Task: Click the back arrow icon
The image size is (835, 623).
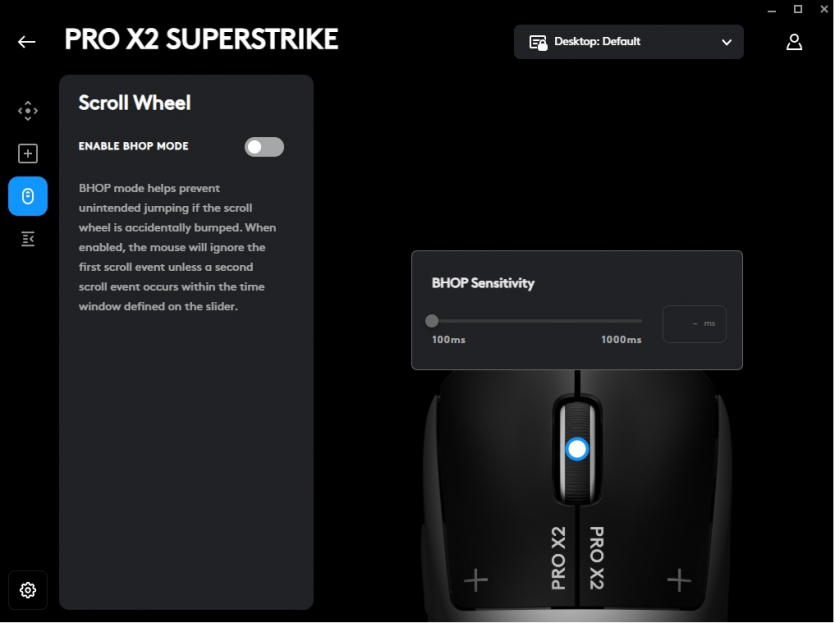Action: pyautogui.click(x=27, y=42)
